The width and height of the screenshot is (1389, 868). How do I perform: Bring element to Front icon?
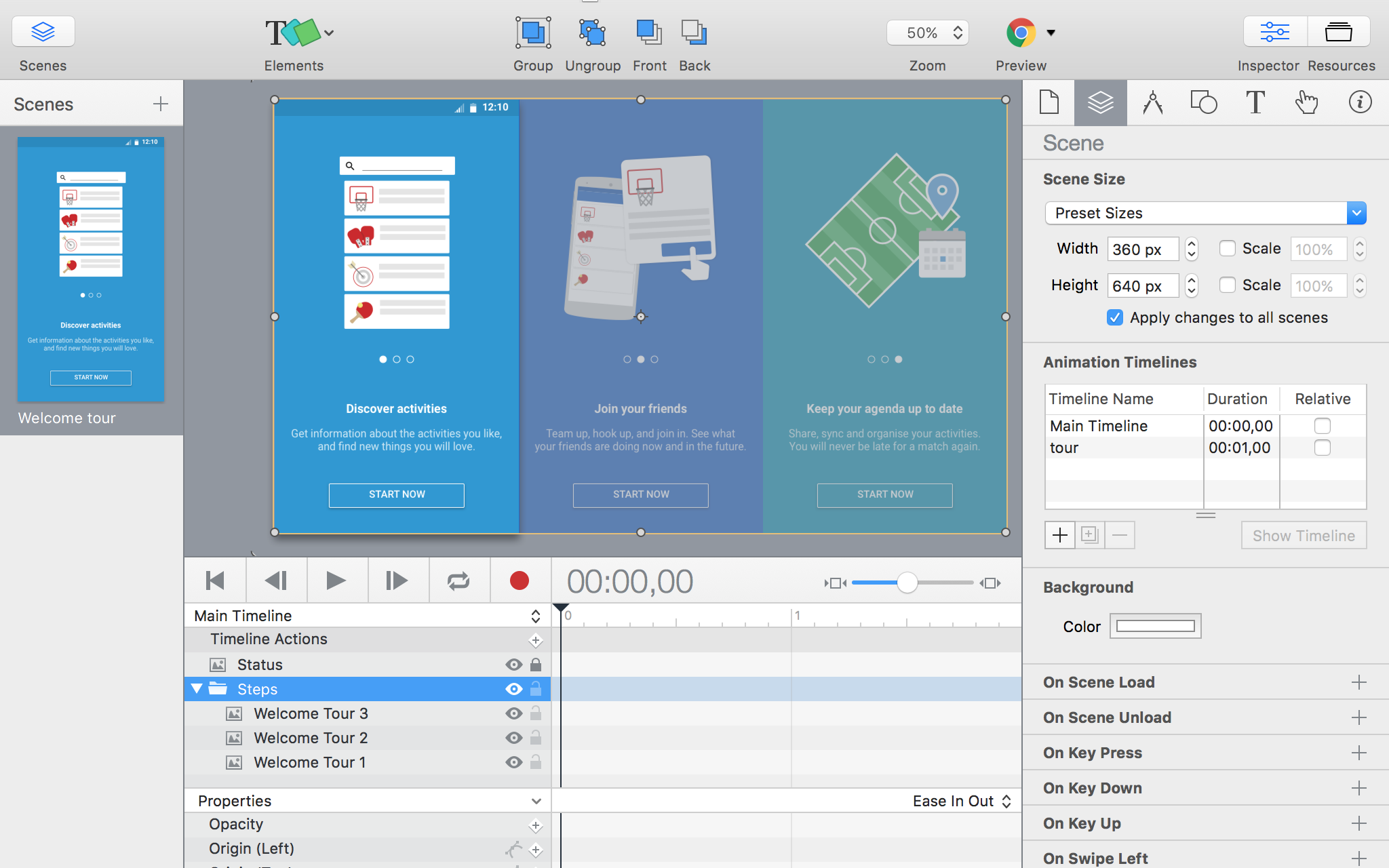click(649, 33)
